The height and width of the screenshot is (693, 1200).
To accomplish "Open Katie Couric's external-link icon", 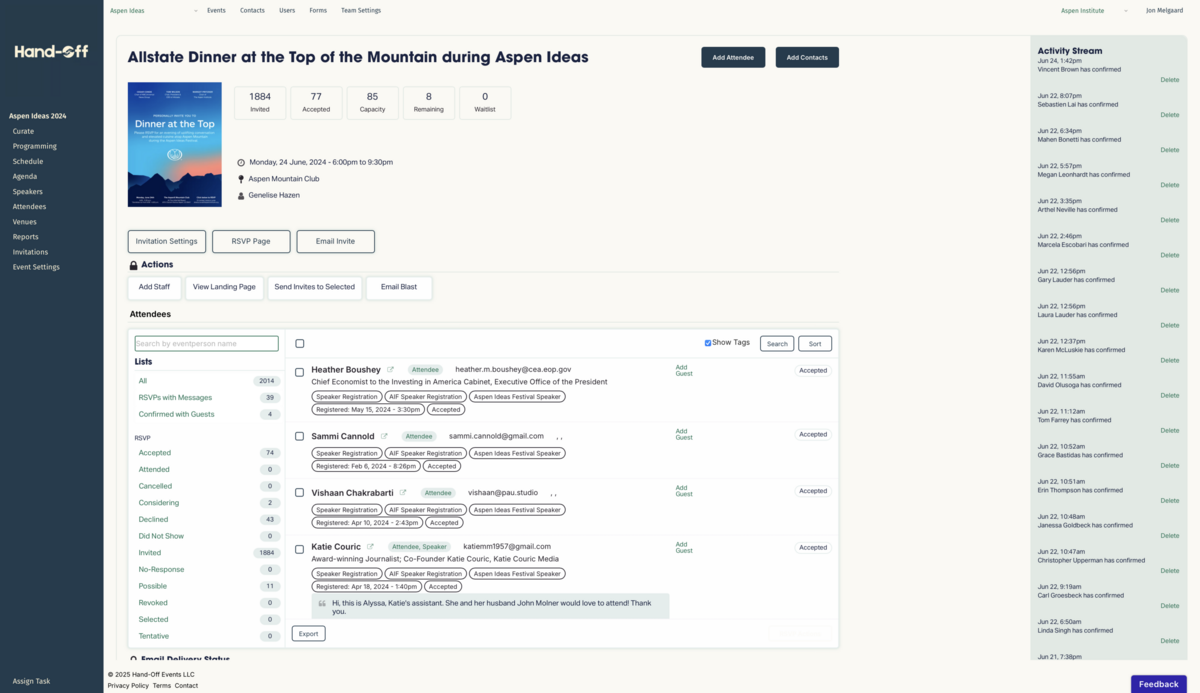I will (370, 547).
